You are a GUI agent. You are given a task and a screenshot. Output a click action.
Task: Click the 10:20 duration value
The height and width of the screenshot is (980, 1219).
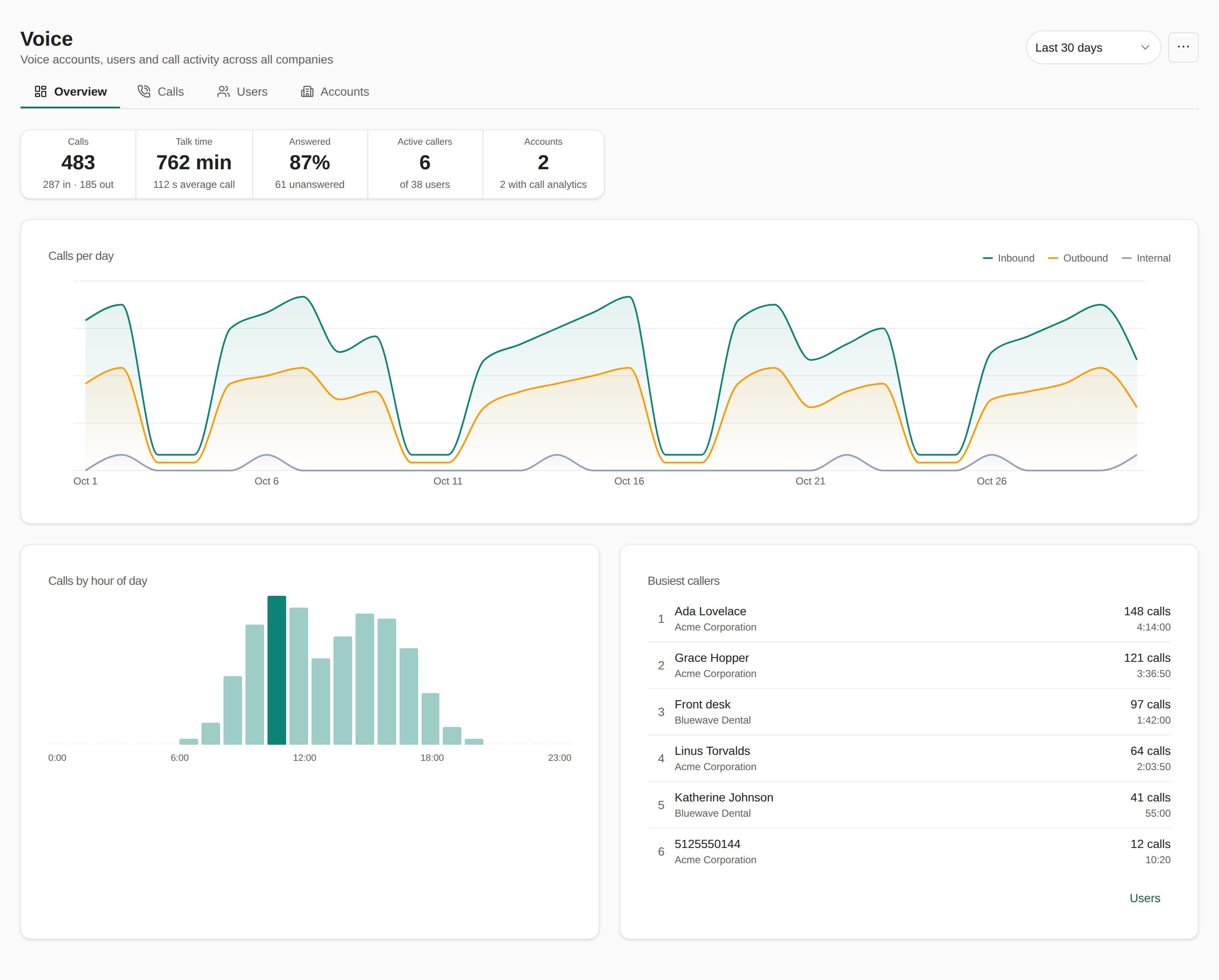tap(1157, 860)
